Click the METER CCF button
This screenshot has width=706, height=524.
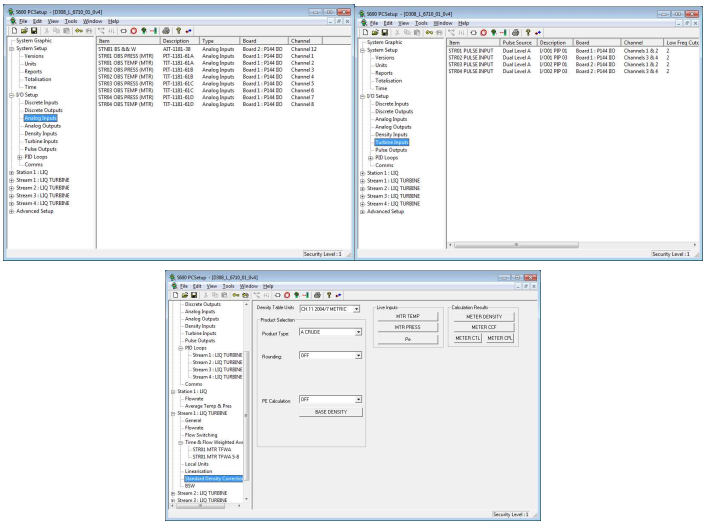484,327
